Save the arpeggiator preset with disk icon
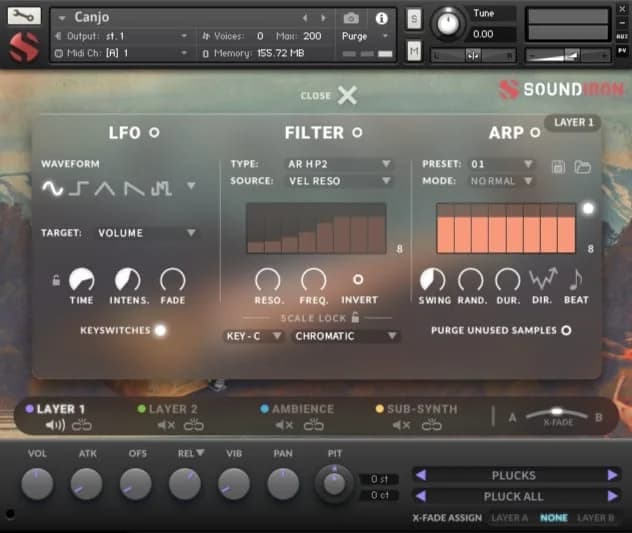Screen dimensions: 632x533 (559, 165)
